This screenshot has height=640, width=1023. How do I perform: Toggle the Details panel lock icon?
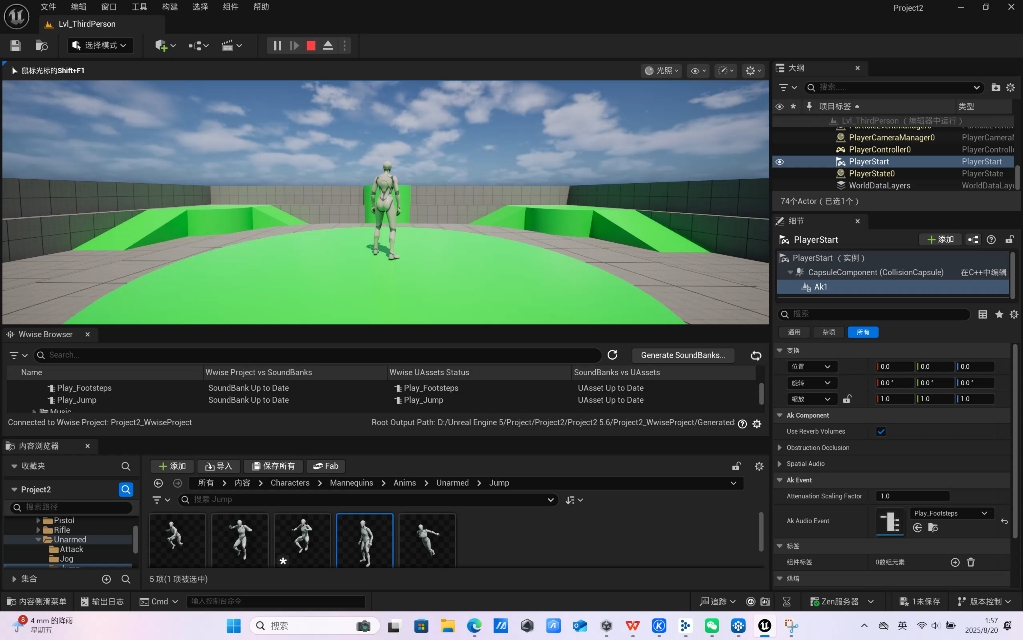coord(1009,239)
